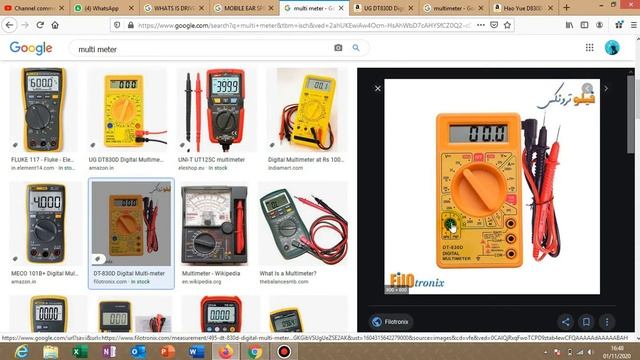Switch to Chrome in the taskbar
Viewport: 640px width, 360px height.
pyautogui.click(x=255, y=351)
